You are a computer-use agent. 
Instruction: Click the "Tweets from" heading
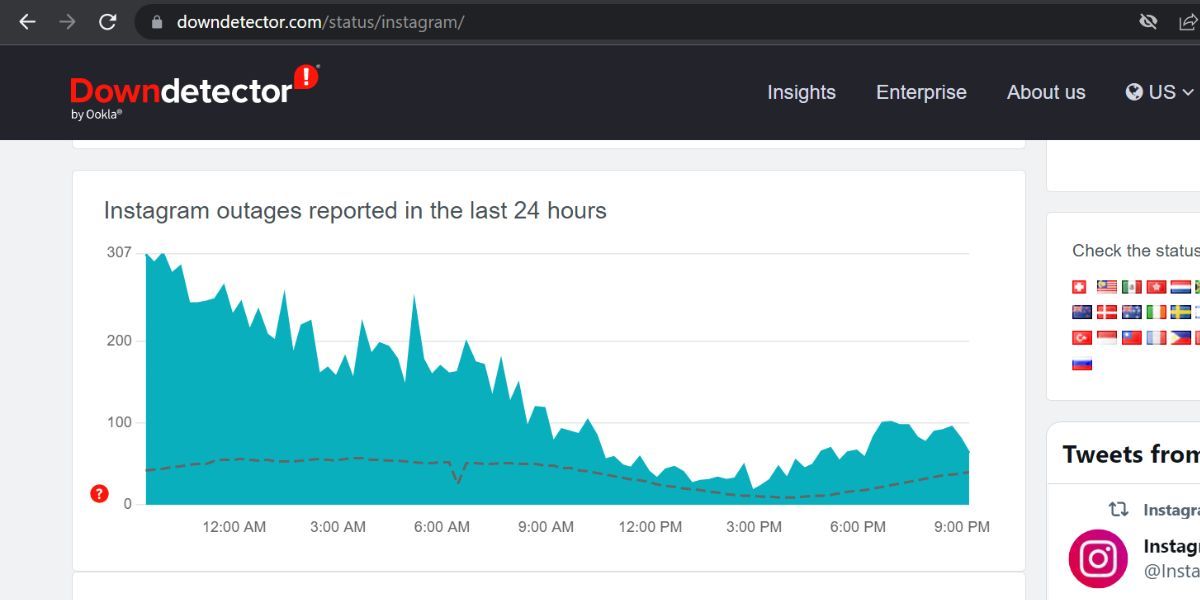coord(1131,454)
